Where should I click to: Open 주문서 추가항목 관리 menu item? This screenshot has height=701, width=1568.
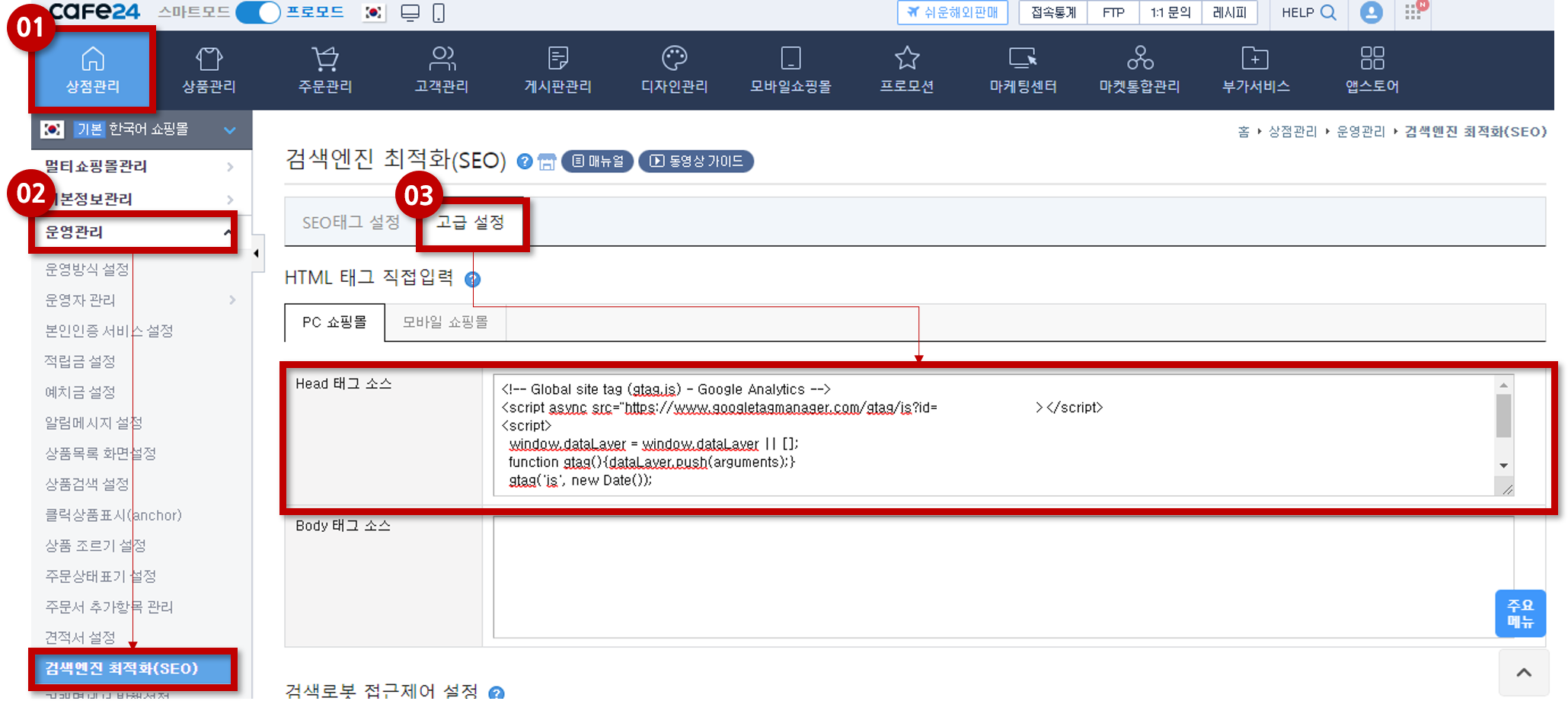click(109, 607)
